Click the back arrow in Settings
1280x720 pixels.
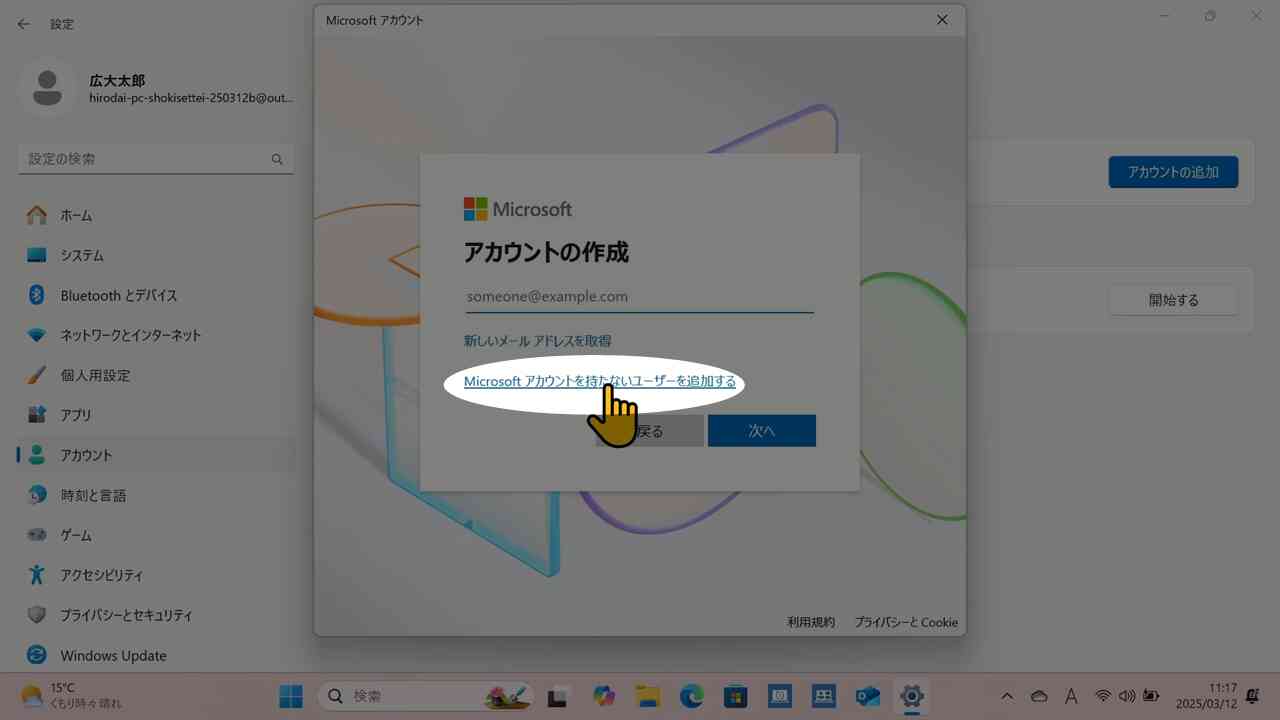coord(23,23)
